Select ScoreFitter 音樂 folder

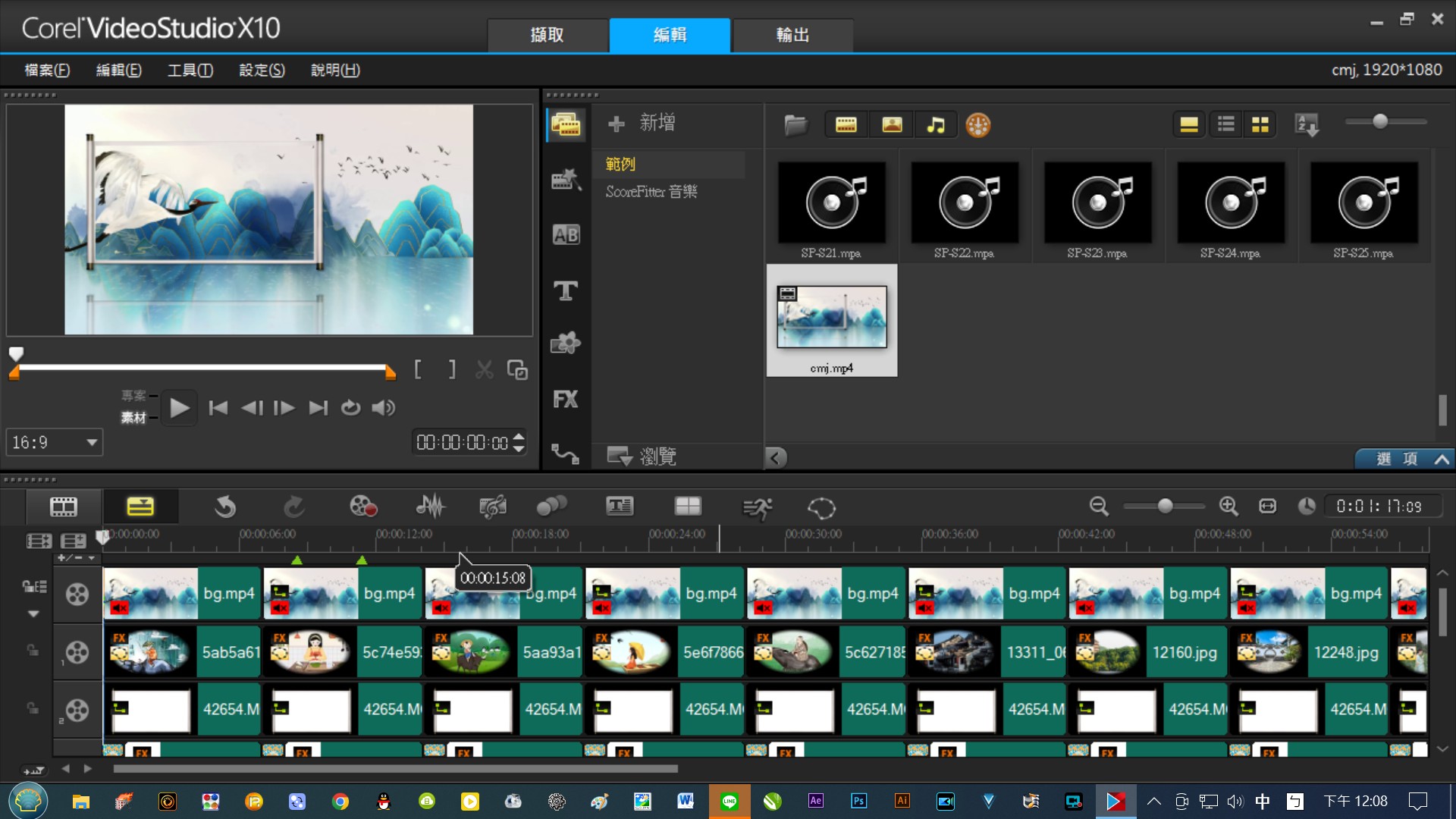pyautogui.click(x=651, y=192)
